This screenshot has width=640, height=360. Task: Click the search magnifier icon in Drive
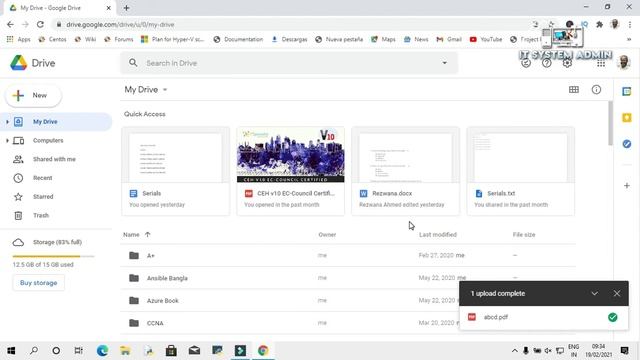coord(133,63)
